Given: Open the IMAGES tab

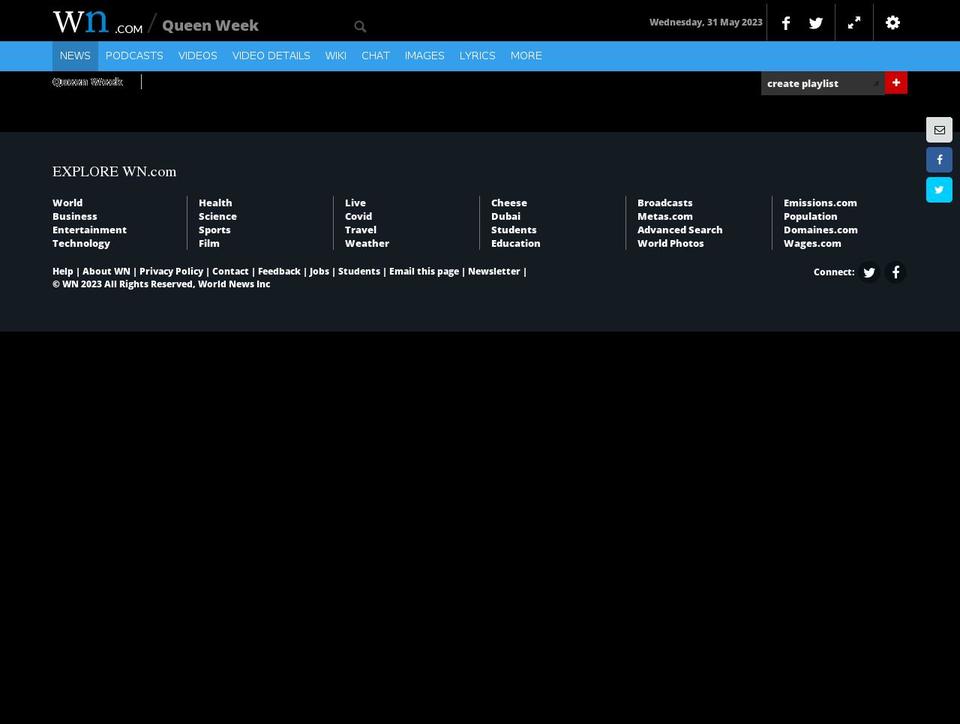Looking at the screenshot, I should [x=424, y=56].
